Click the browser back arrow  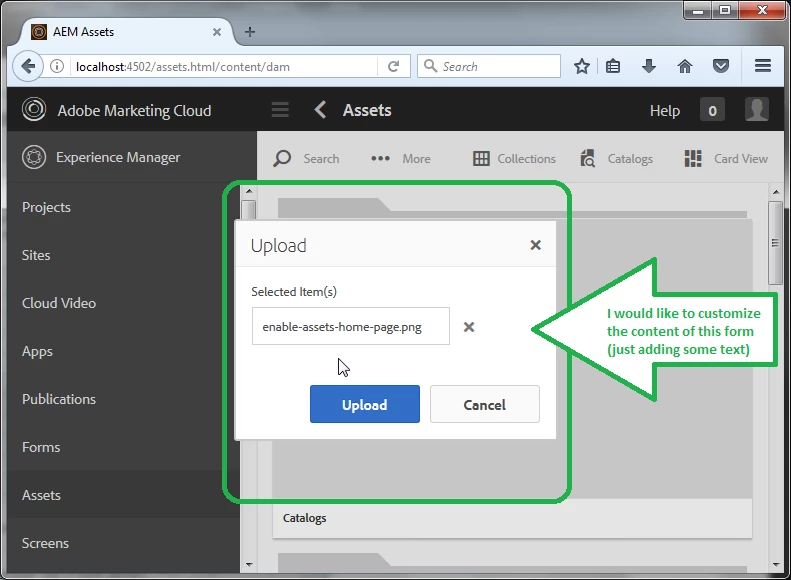[28, 66]
